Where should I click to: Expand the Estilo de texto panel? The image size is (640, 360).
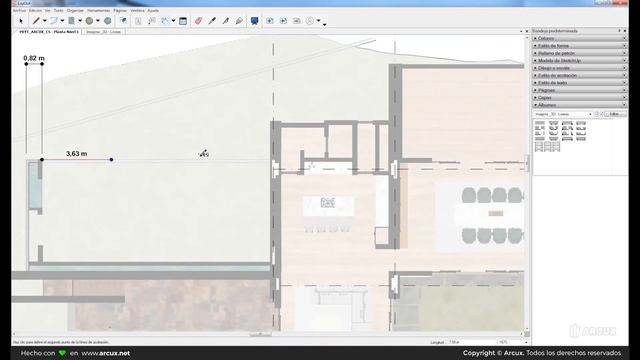[580, 82]
